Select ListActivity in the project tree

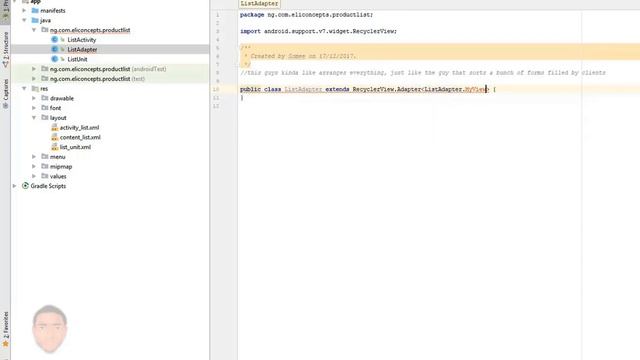(x=82, y=40)
